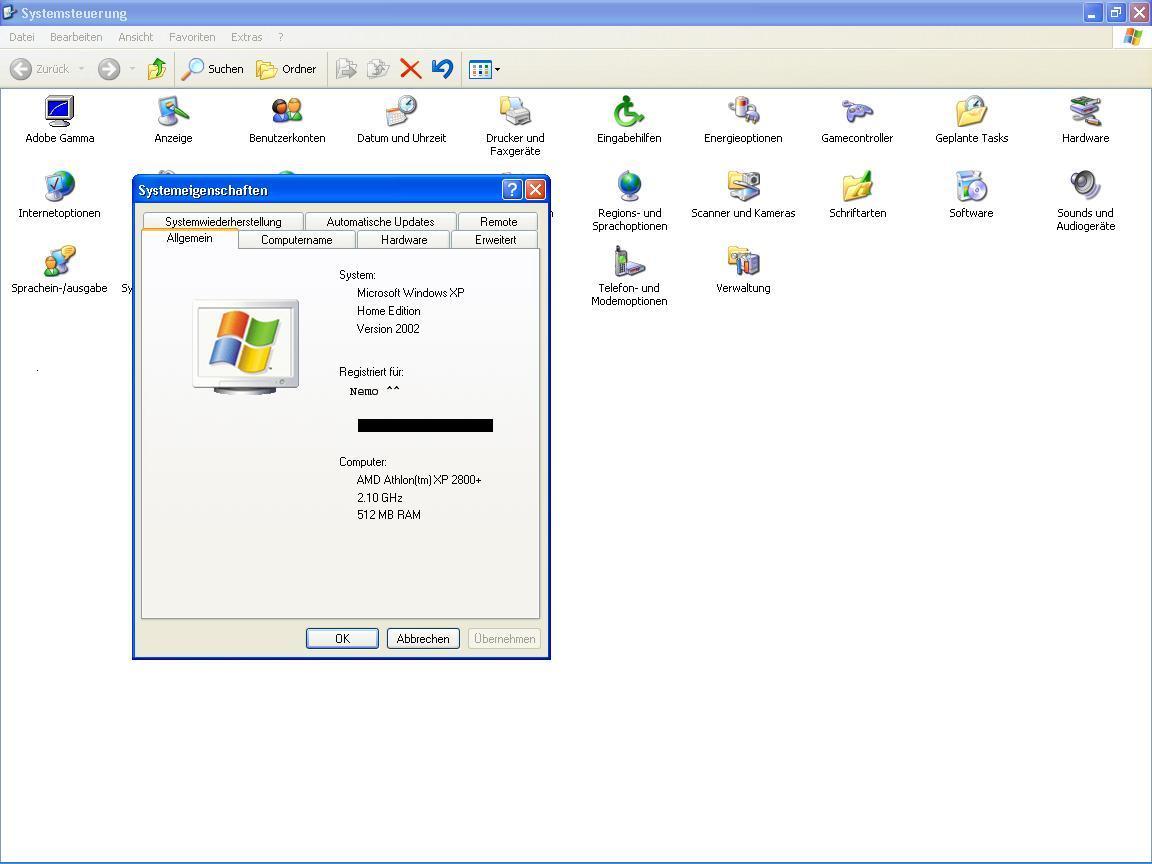Open the Gamecontroller icon
1152x864 pixels.
tap(857, 112)
